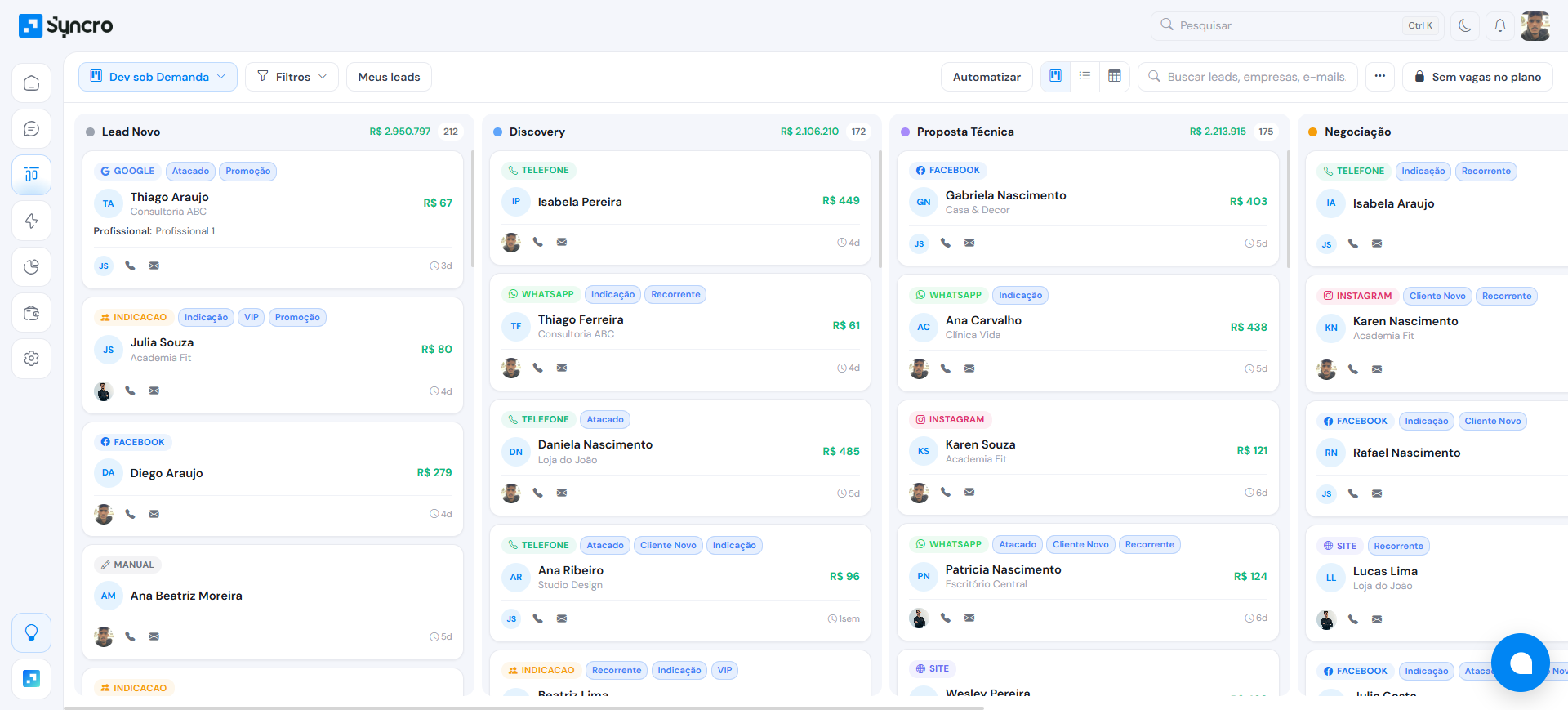
Task: Email Julia Souza via envelope icon
Action: [x=154, y=391]
